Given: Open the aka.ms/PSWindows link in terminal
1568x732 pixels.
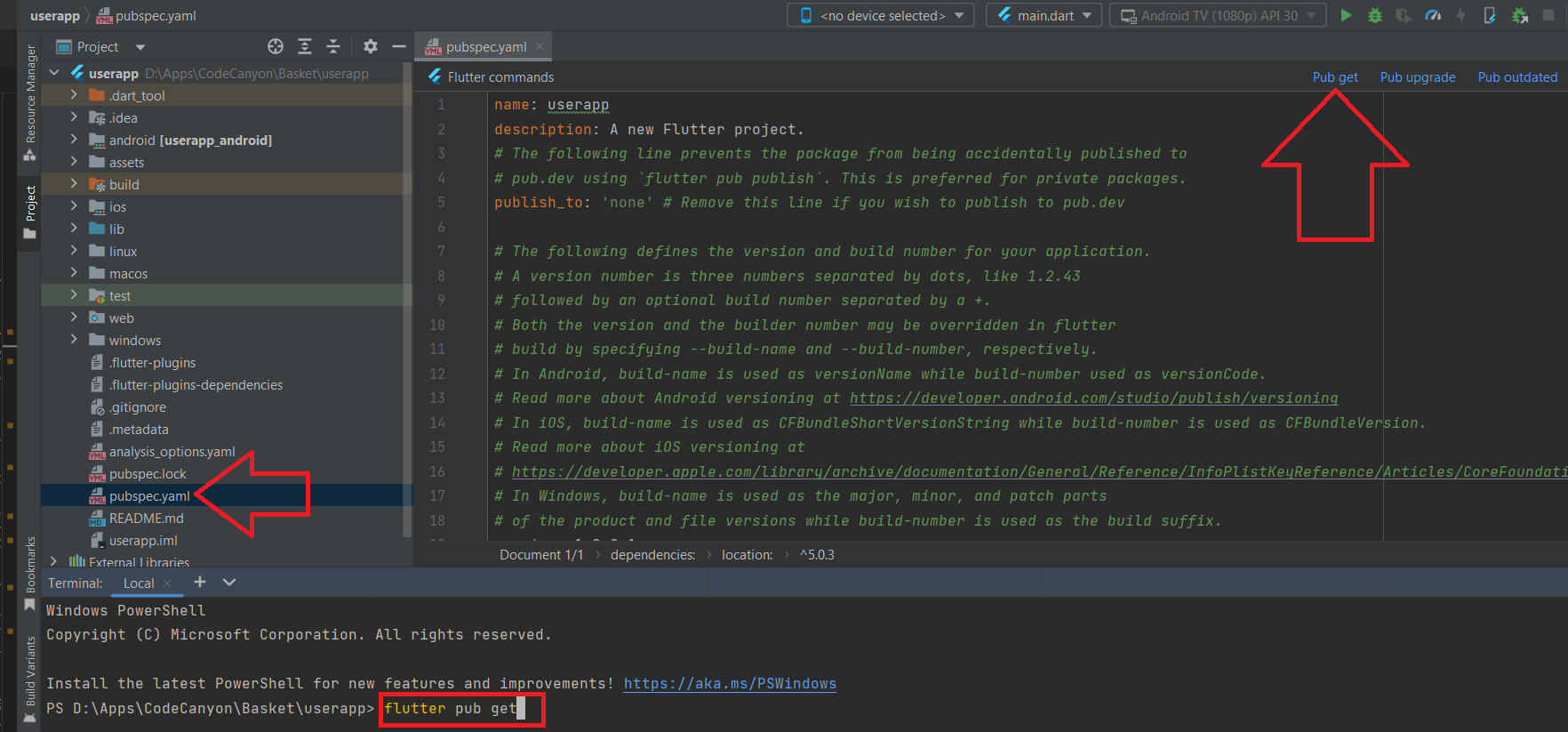Looking at the screenshot, I should [730, 683].
